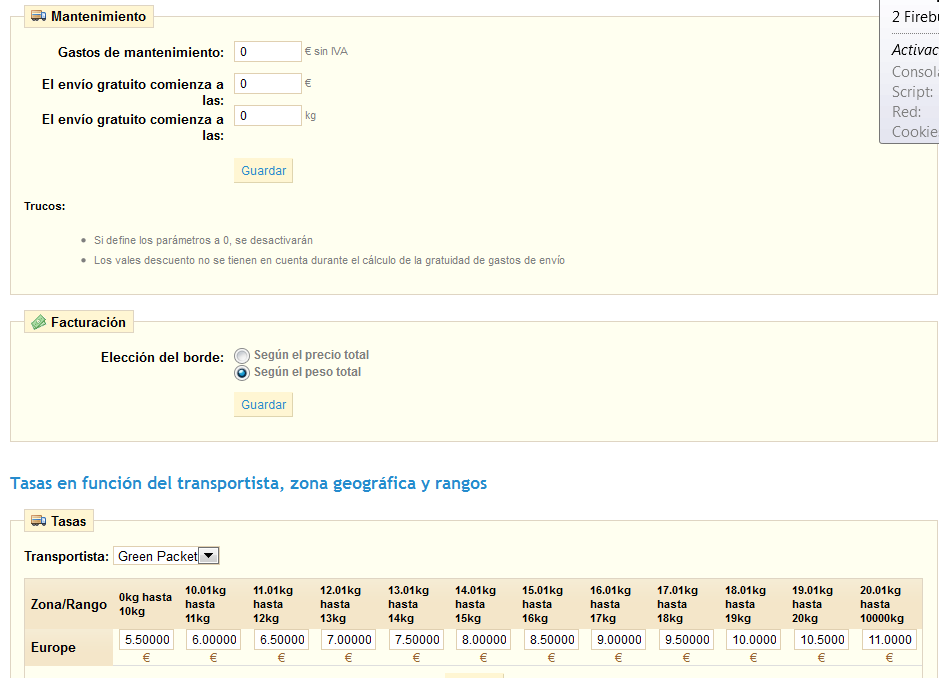The height and width of the screenshot is (678, 939).
Task: Open the Consola item in Firebug panel
Action: [x=915, y=72]
